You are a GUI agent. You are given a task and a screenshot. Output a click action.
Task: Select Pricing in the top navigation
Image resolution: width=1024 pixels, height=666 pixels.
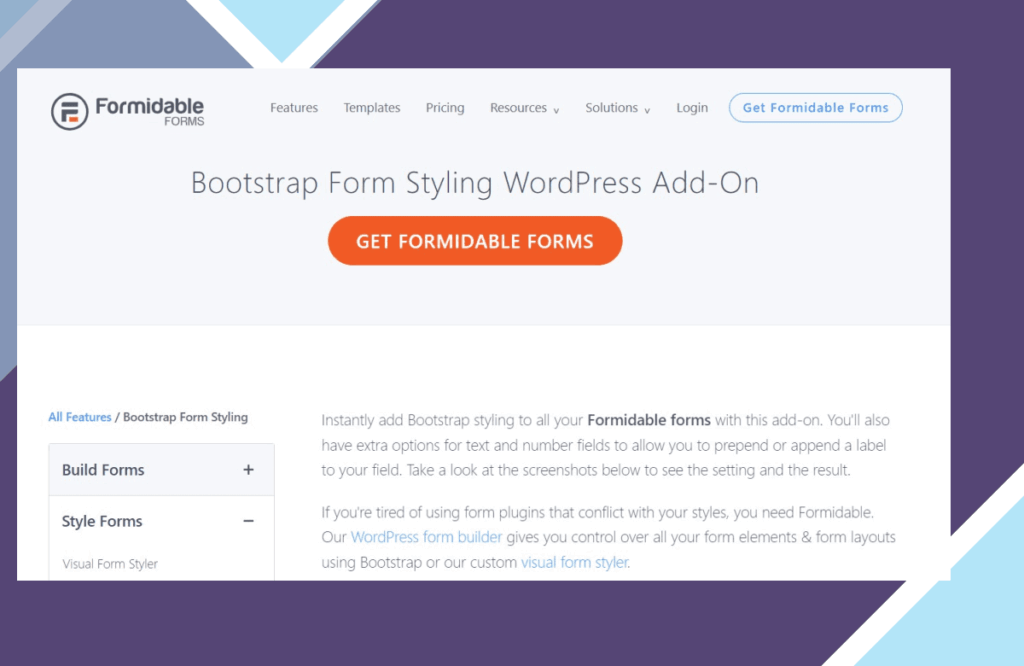coord(445,108)
